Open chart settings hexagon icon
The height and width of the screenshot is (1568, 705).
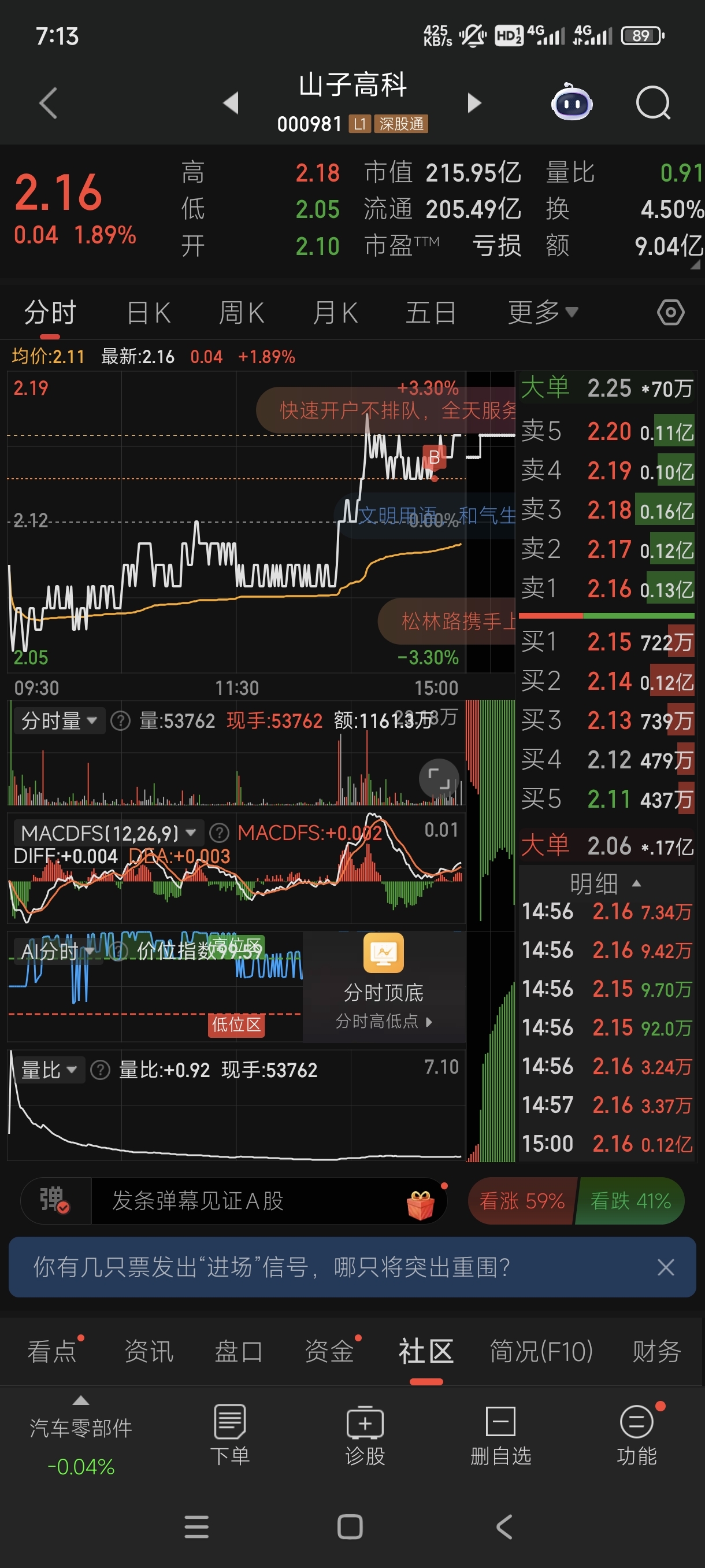pyautogui.click(x=670, y=312)
